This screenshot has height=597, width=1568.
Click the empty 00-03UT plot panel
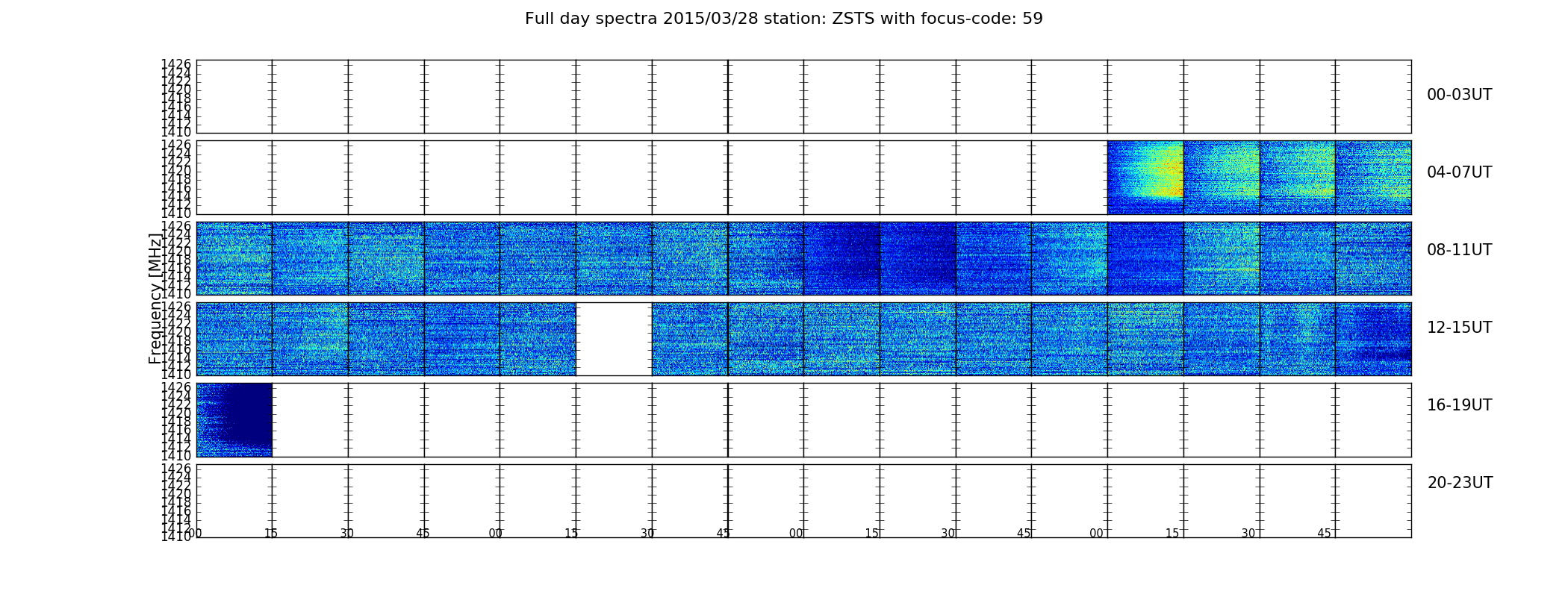click(803, 97)
